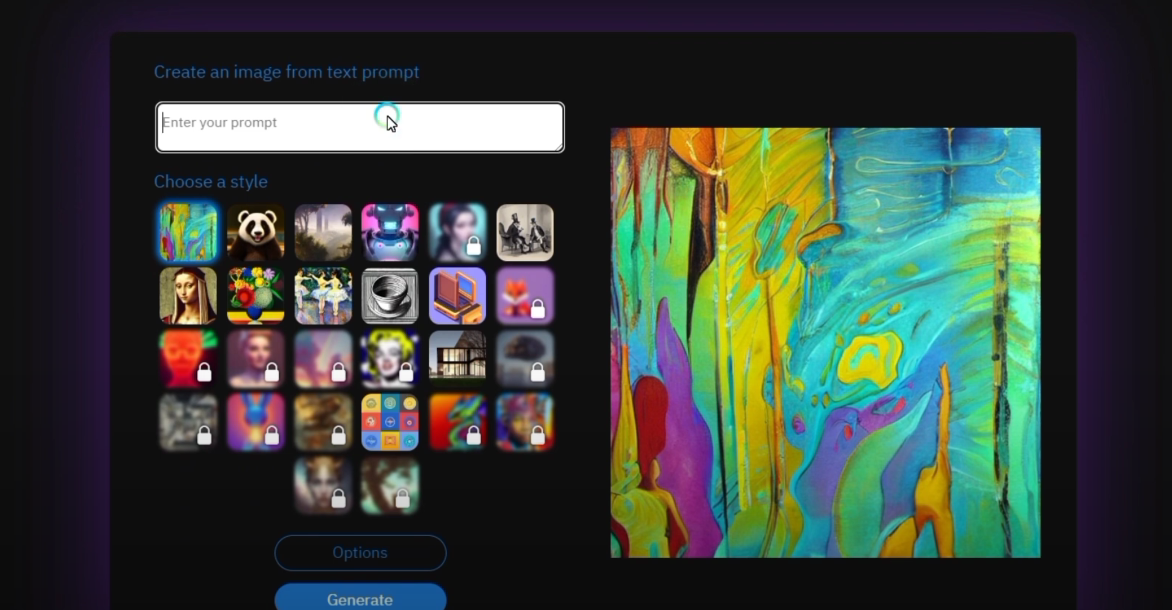Choose the locked colorful portrait style in row four

[x=525, y=423]
